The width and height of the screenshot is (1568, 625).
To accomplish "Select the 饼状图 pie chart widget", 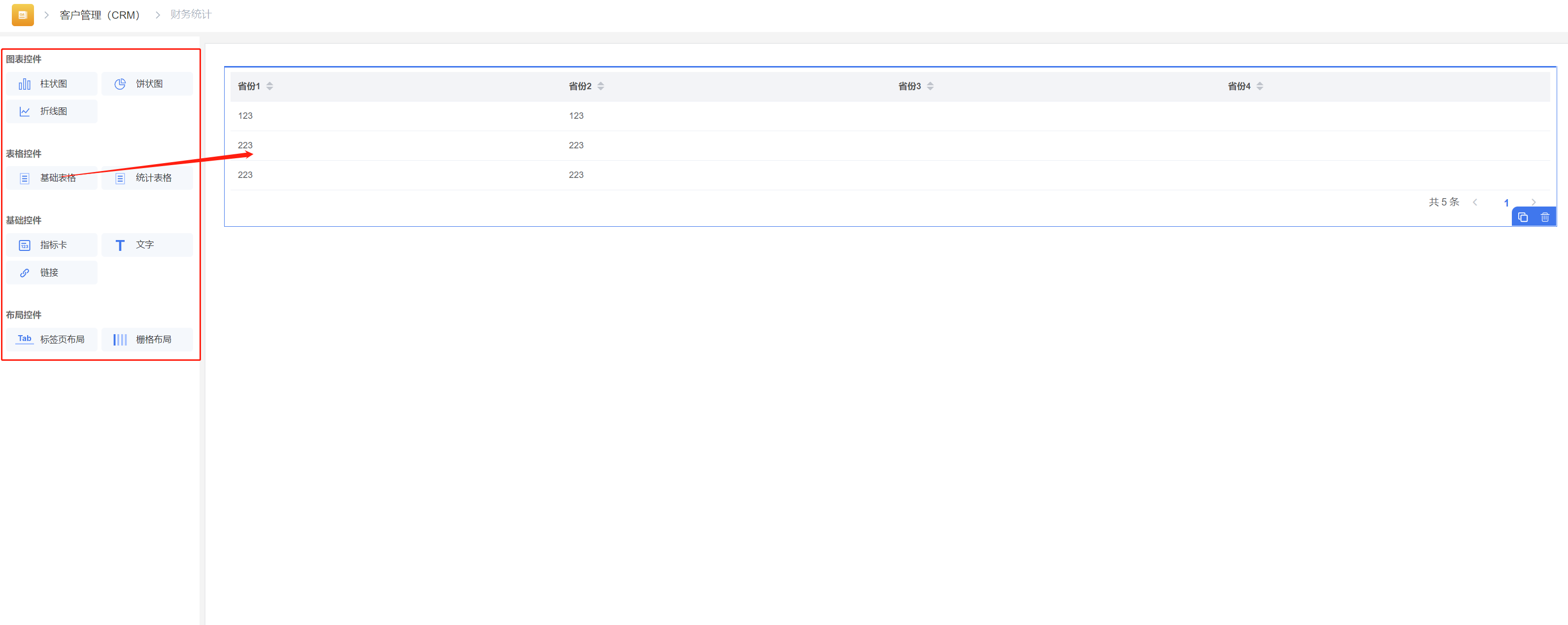I will (147, 84).
